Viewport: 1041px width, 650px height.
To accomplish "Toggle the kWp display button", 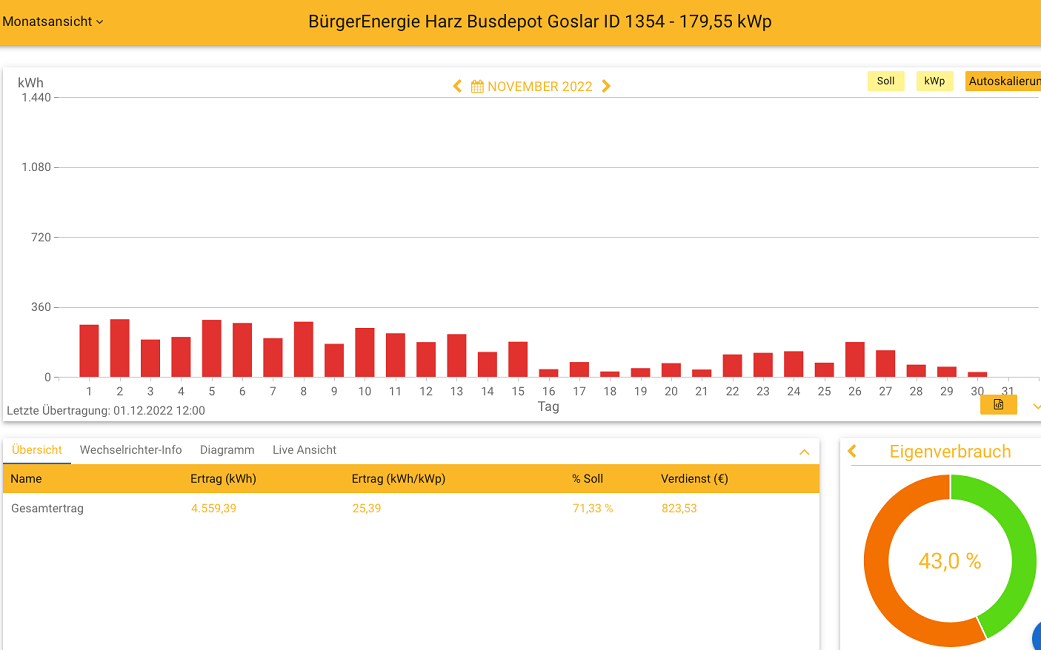I will point(934,81).
